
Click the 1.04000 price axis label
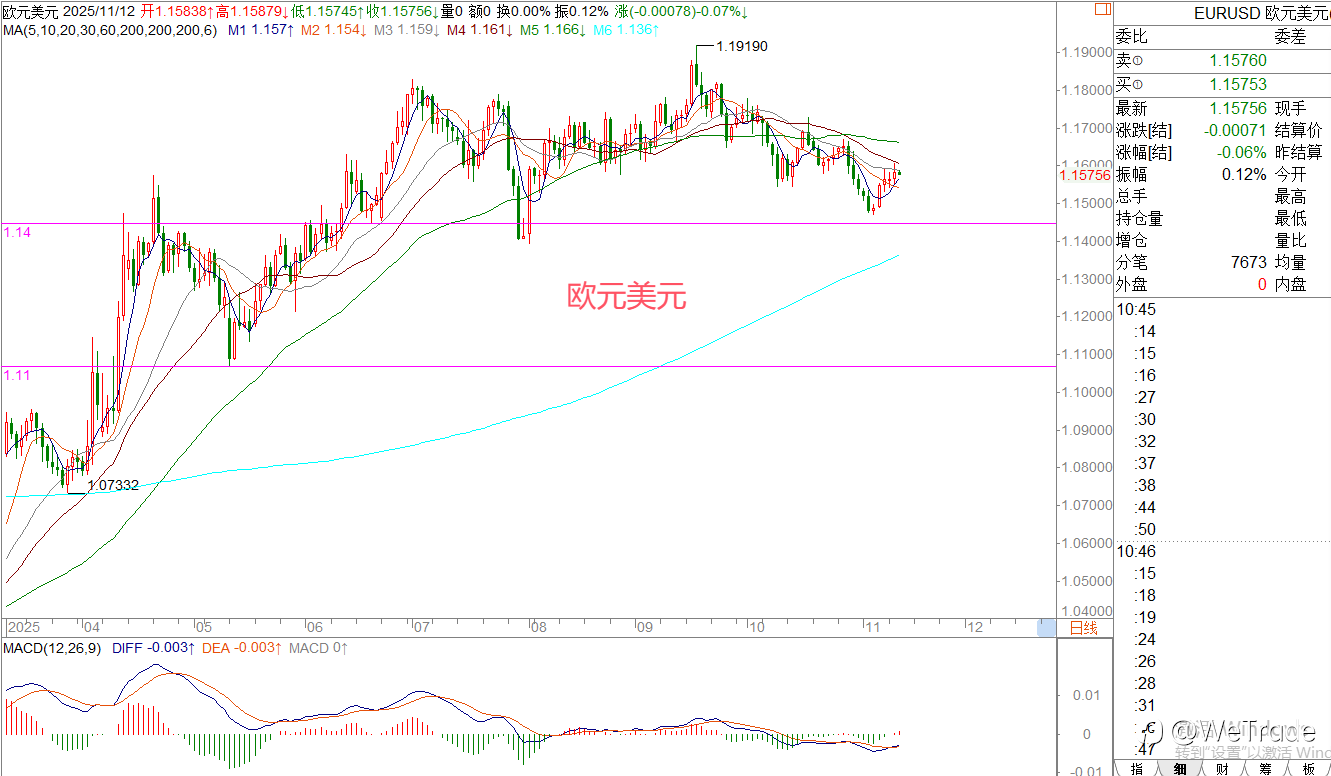(1088, 611)
